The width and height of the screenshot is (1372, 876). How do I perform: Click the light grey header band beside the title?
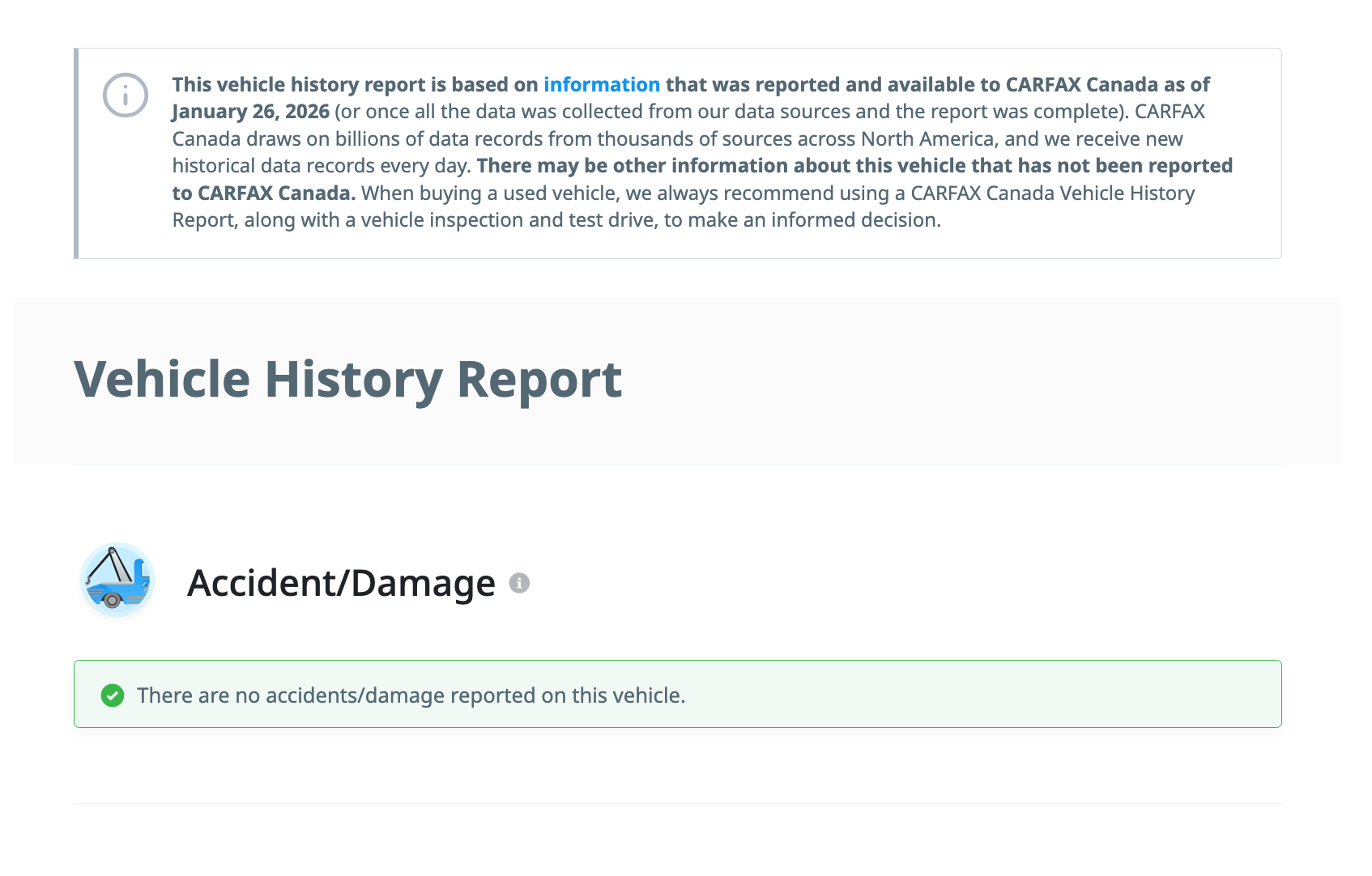click(x=972, y=381)
